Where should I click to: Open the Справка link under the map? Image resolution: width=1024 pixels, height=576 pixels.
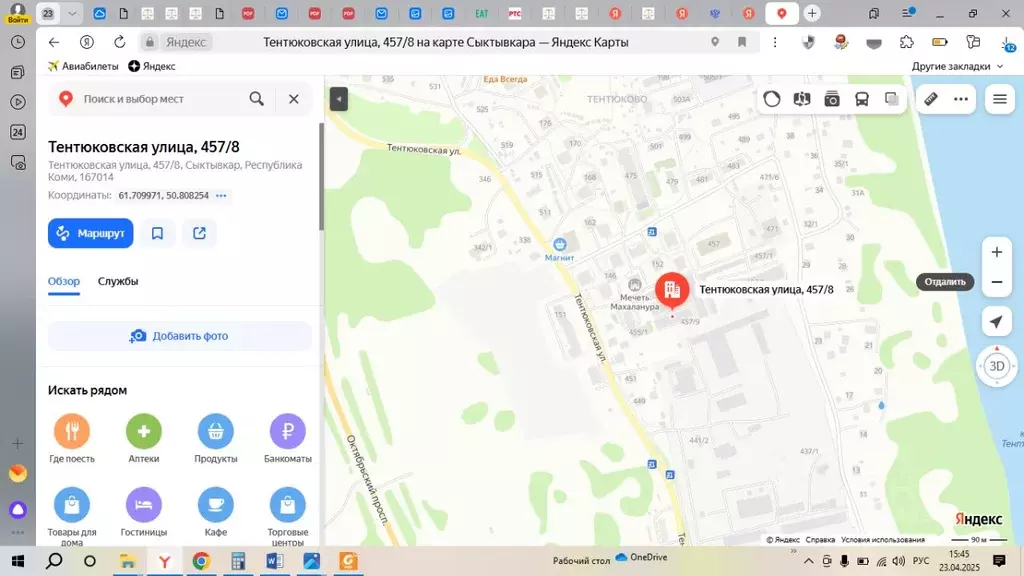click(820, 539)
